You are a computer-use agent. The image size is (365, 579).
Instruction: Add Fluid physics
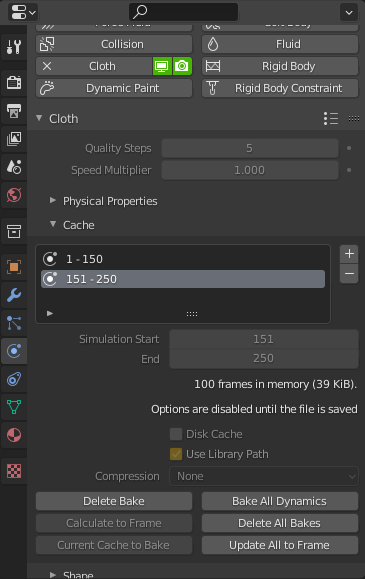click(x=280, y=44)
